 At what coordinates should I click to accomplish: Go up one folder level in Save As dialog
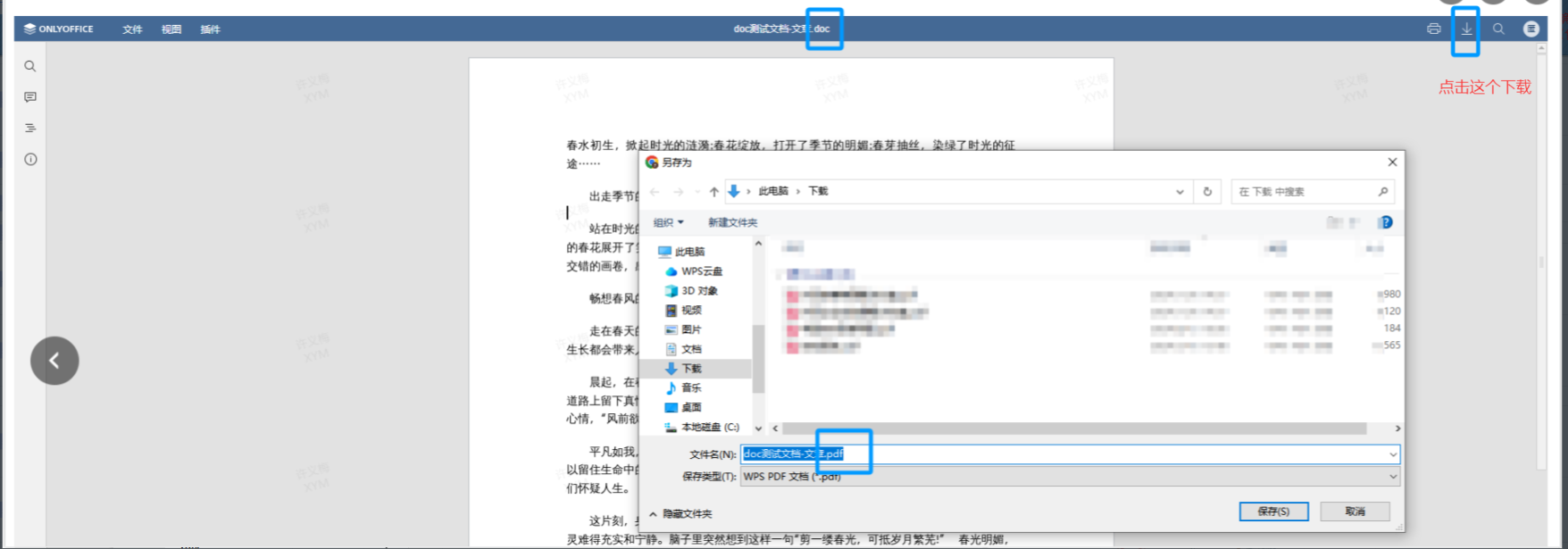pos(714,192)
